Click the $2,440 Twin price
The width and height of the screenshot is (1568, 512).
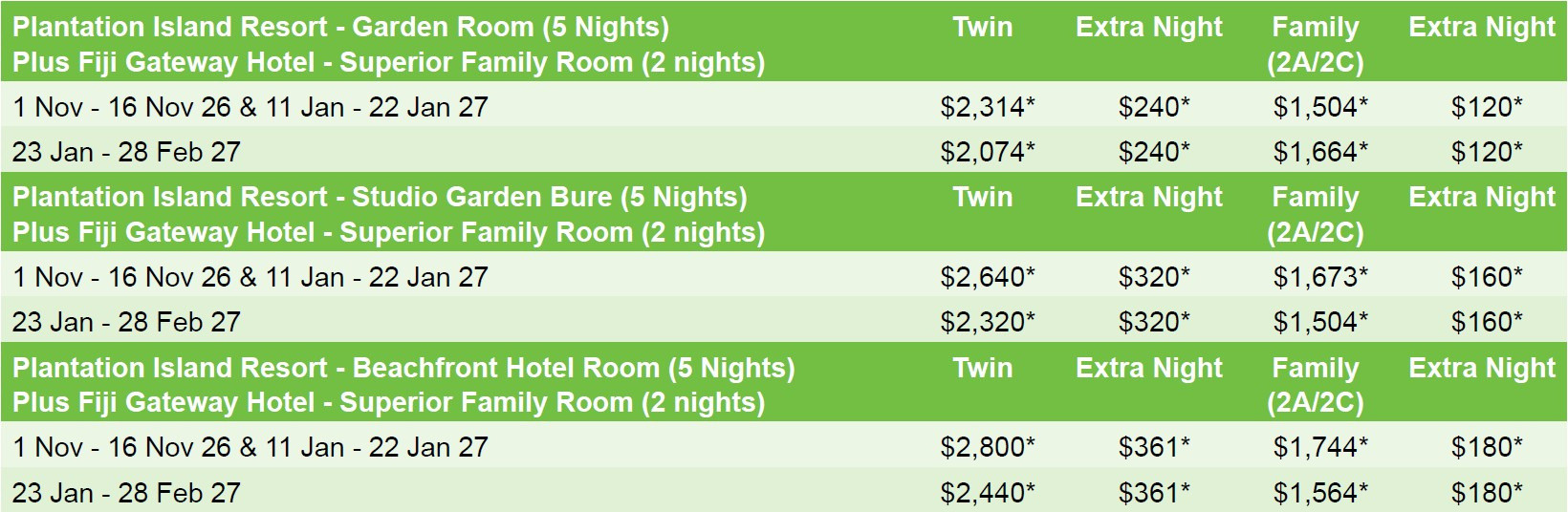pyautogui.click(x=987, y=493)
